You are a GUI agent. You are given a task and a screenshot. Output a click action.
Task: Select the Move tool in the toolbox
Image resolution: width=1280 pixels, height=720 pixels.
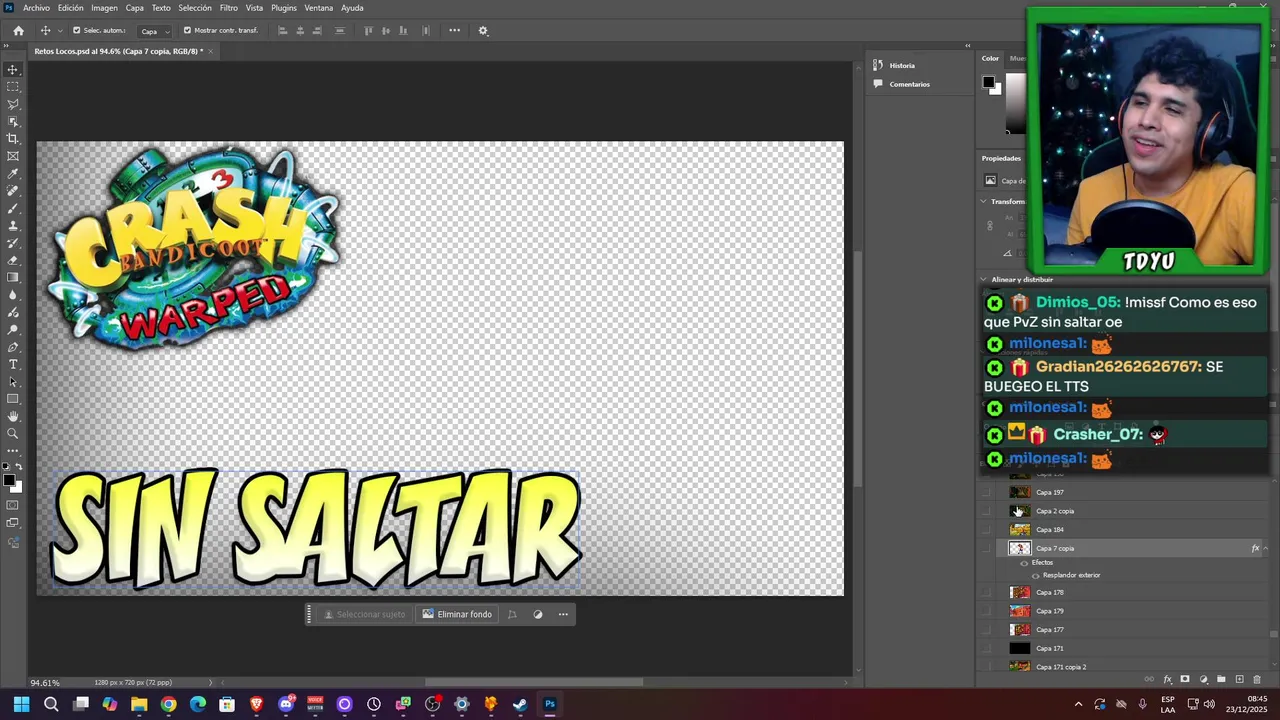pyautogui.click(x=13, y=69)
